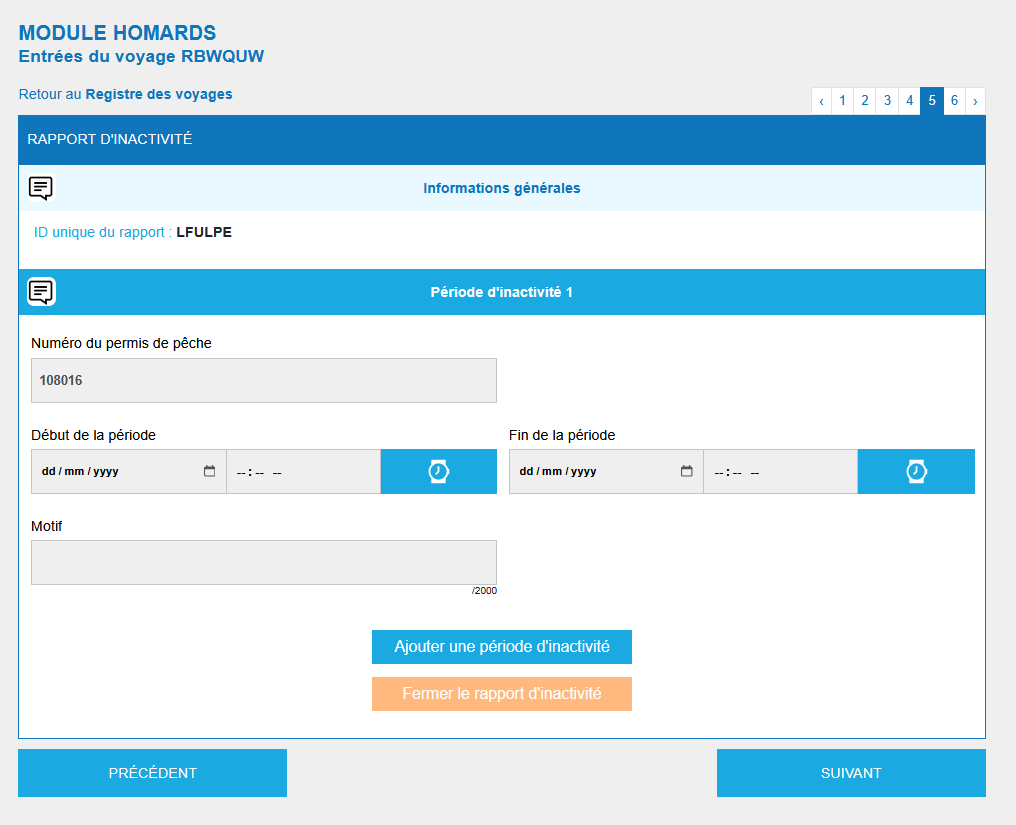Set current time for Début de la période
Viewport: 1016px width, 825px height.
tap(438, 472)
